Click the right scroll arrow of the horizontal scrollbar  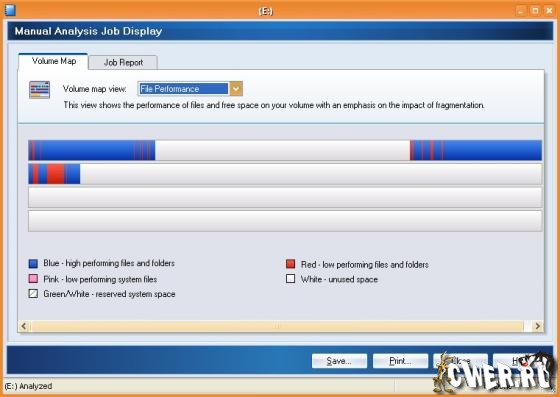point(538,326)
